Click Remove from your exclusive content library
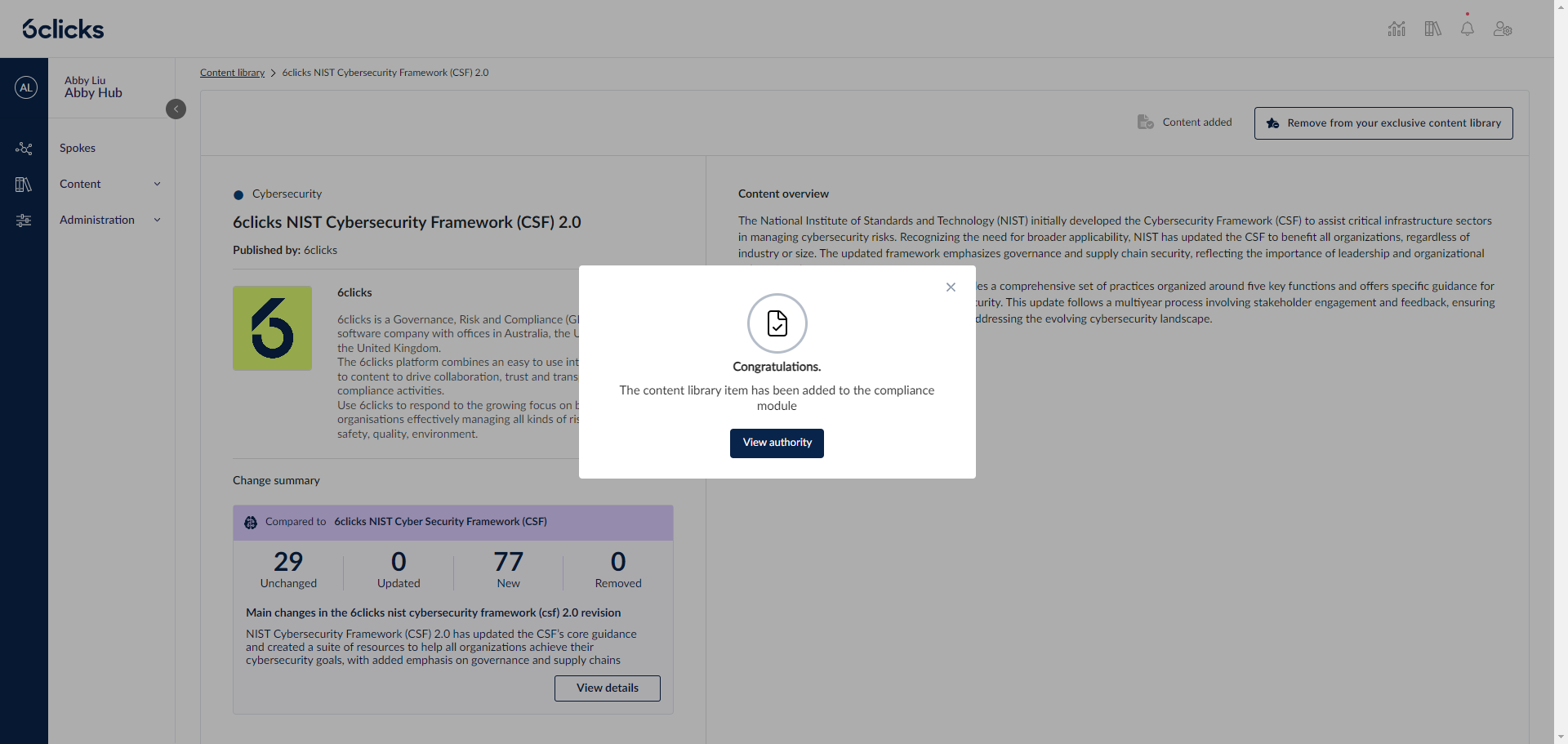1568x744 pixels. click(1383, 123)
